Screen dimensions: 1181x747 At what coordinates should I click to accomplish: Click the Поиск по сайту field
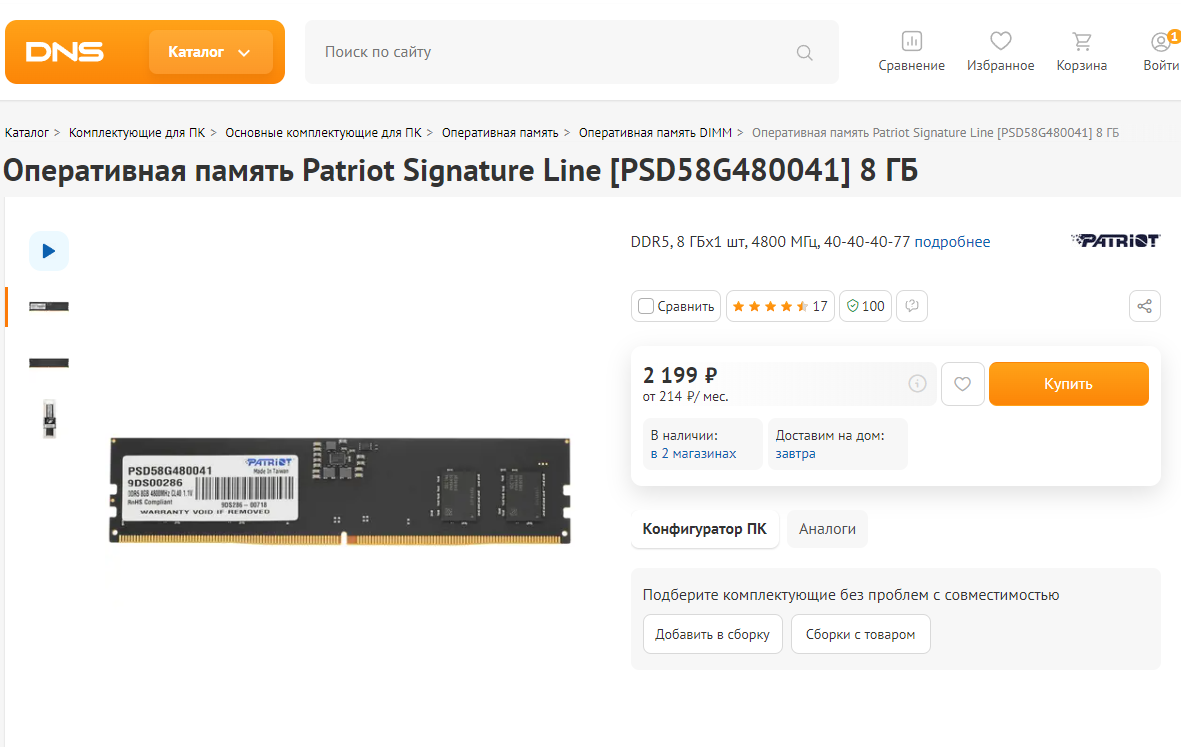[557, 52]
